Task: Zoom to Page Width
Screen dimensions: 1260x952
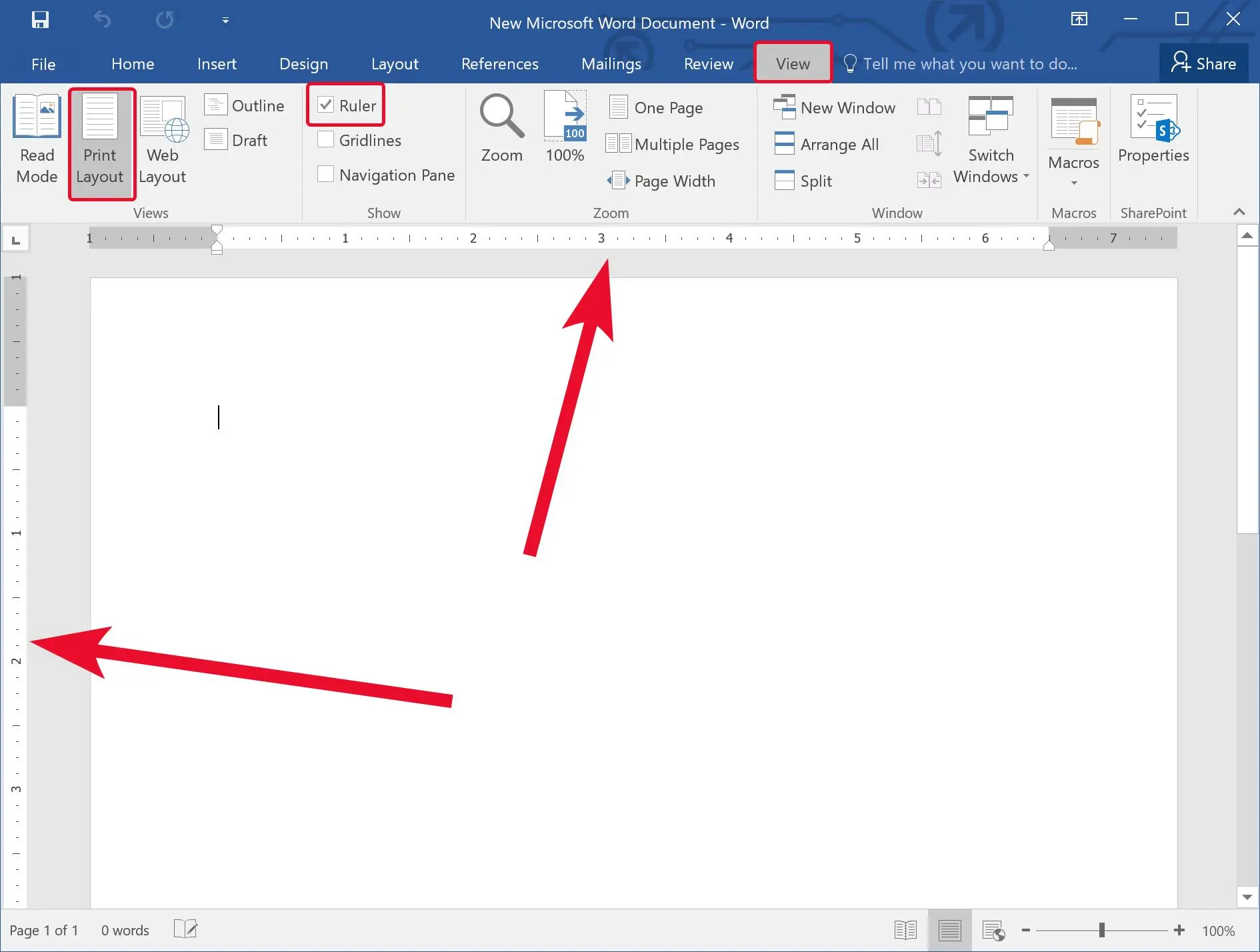Action: (x=661, y=181)
